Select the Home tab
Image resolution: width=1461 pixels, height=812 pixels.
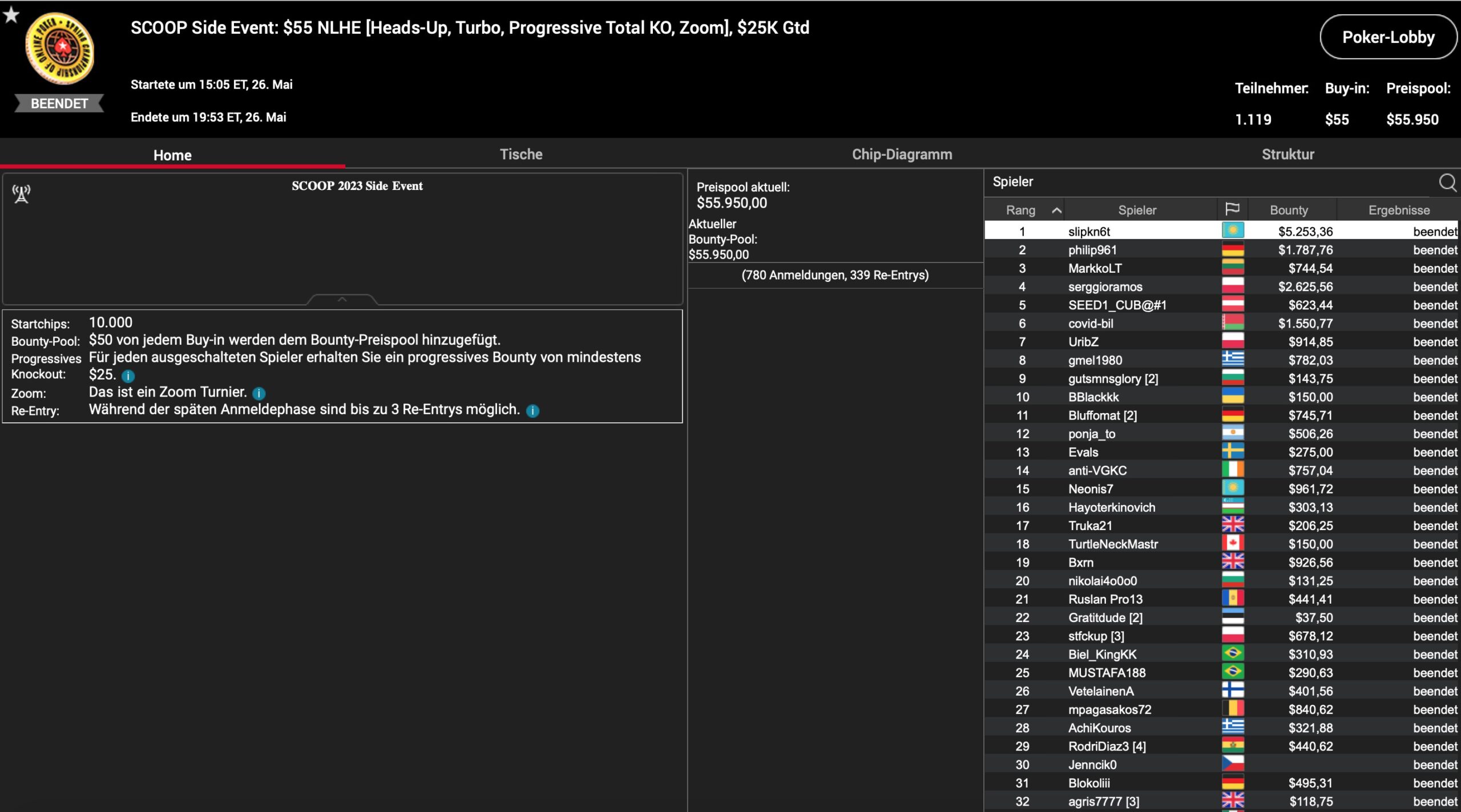coord(172,155)
